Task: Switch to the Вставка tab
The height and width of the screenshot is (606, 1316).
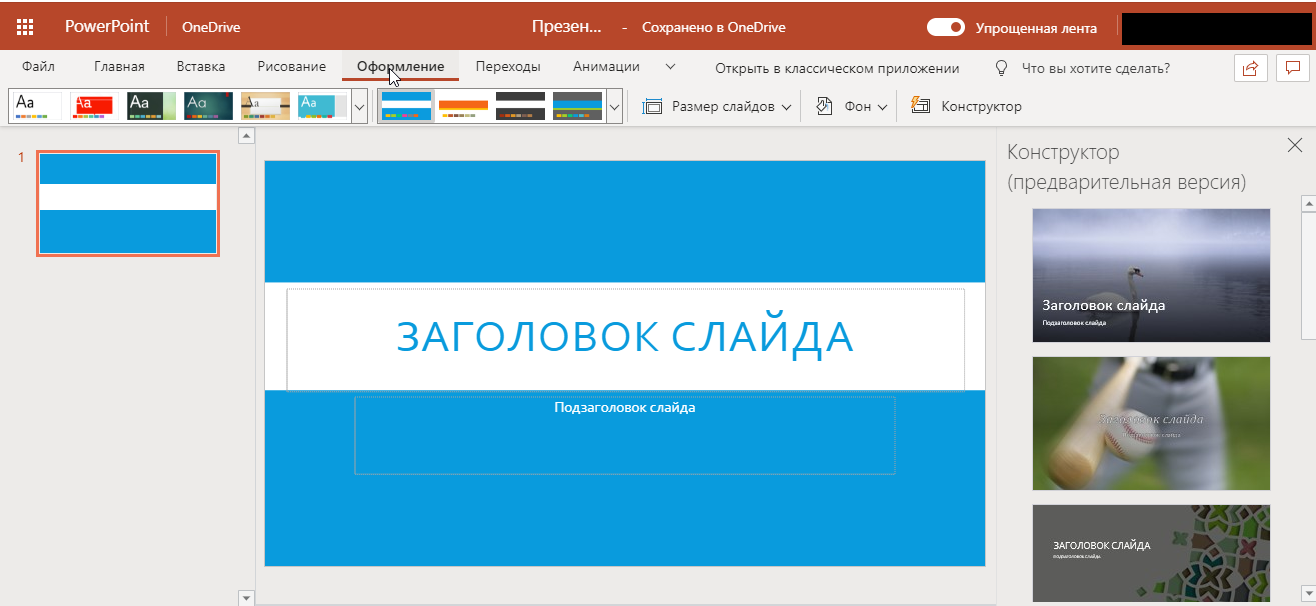Action: tap(200, 67)
